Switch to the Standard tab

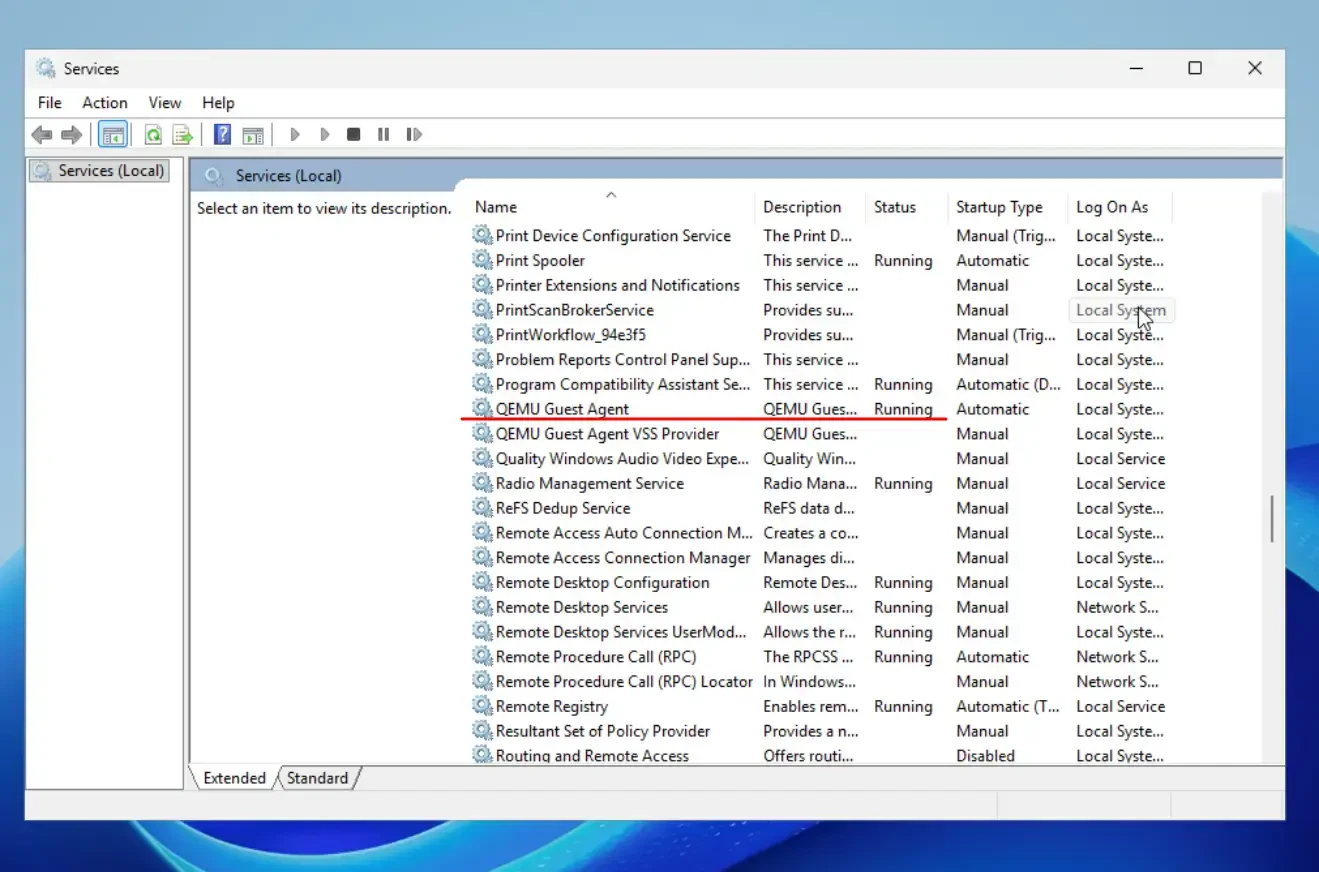pyautogui.click(x=317, y=778)
